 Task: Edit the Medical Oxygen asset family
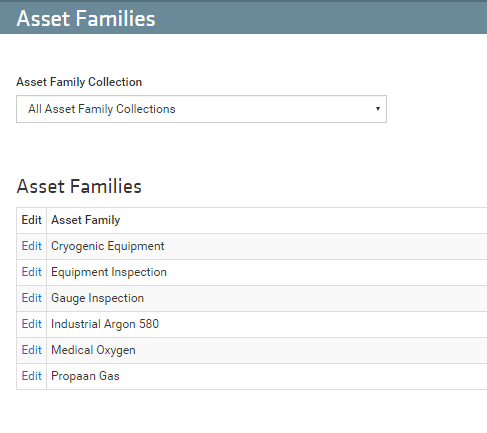point(32,350)
